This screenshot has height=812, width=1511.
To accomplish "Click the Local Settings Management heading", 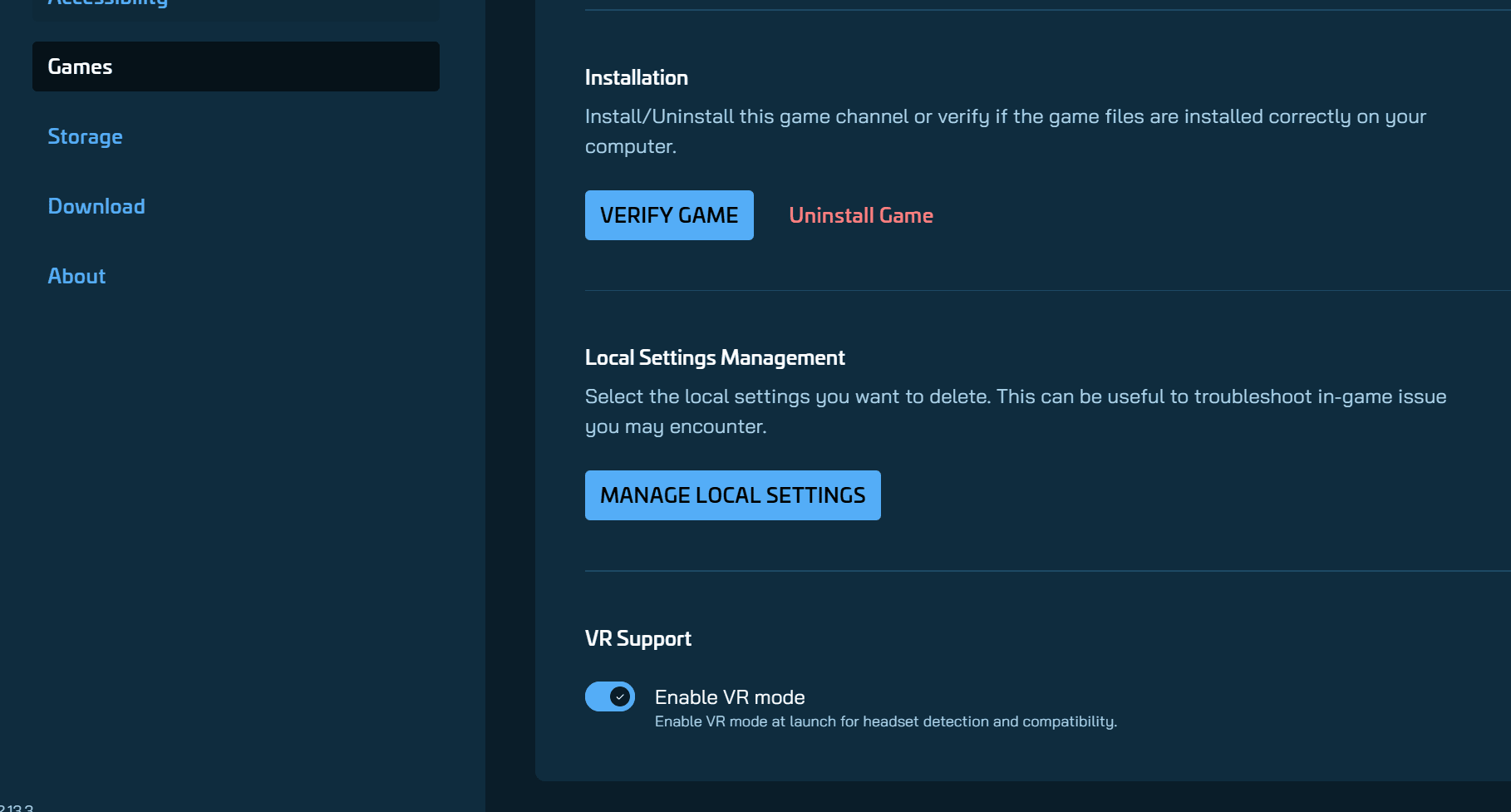I will 715,357.
